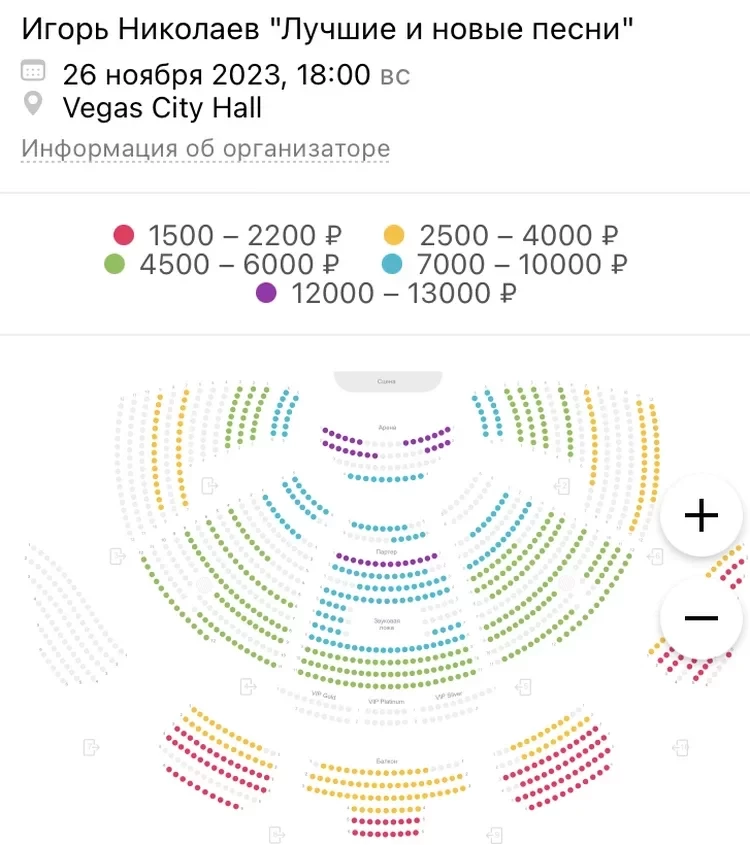Image resolution: width=750 pixels, height=845 pixels.
Task: Select the red 1500 – 2200 ₽ swatch
Action: (123, 236)
